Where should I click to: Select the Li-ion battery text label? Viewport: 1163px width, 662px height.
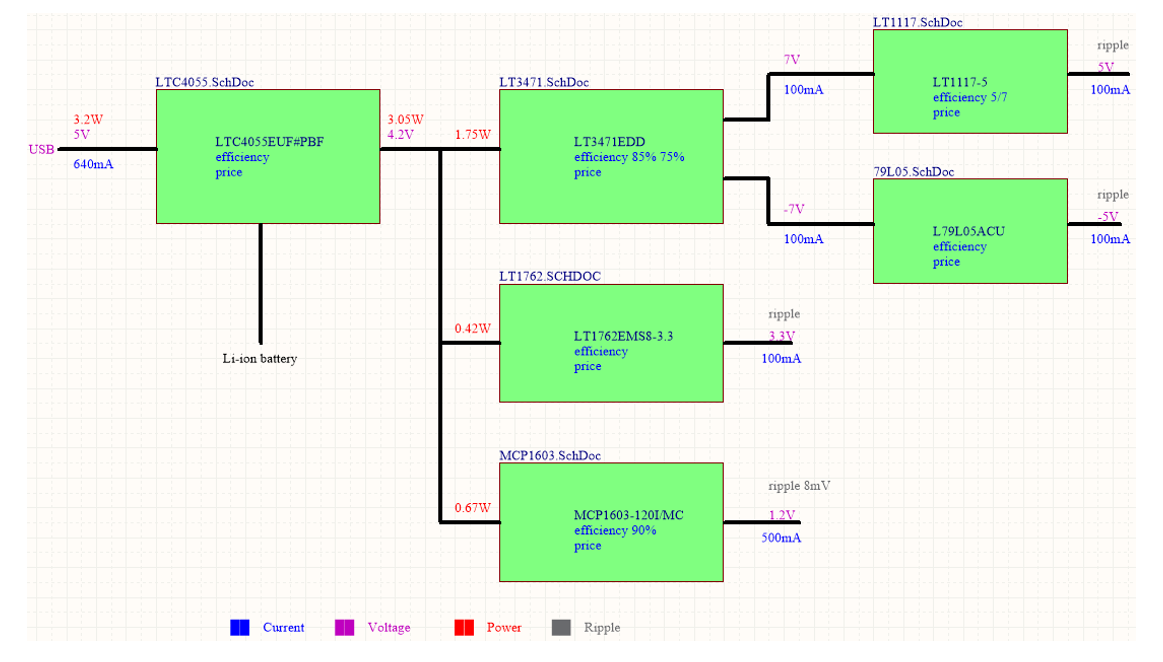pyautogui.click(x=259, y=359)
